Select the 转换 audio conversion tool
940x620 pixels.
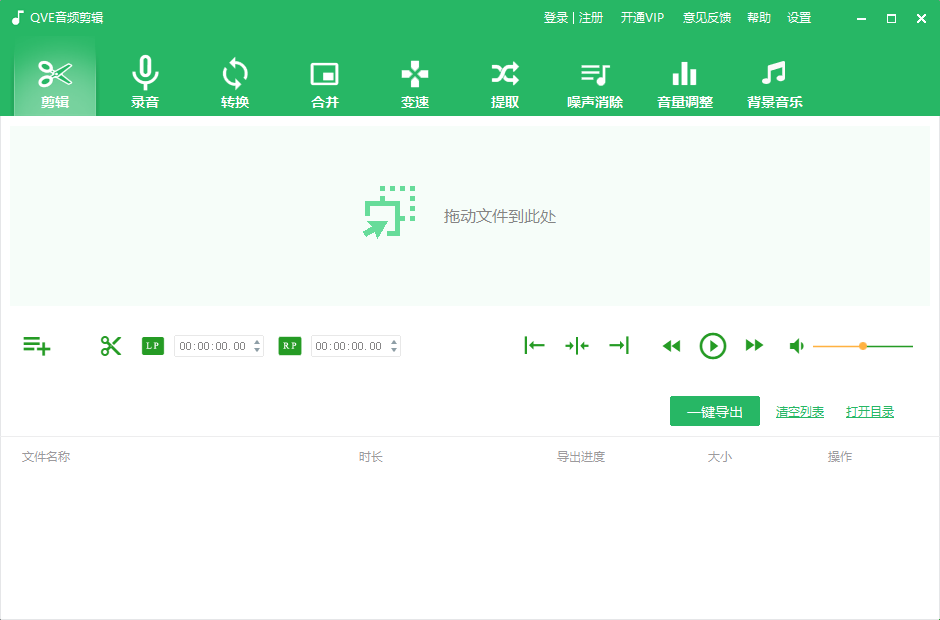pos(234,82)
